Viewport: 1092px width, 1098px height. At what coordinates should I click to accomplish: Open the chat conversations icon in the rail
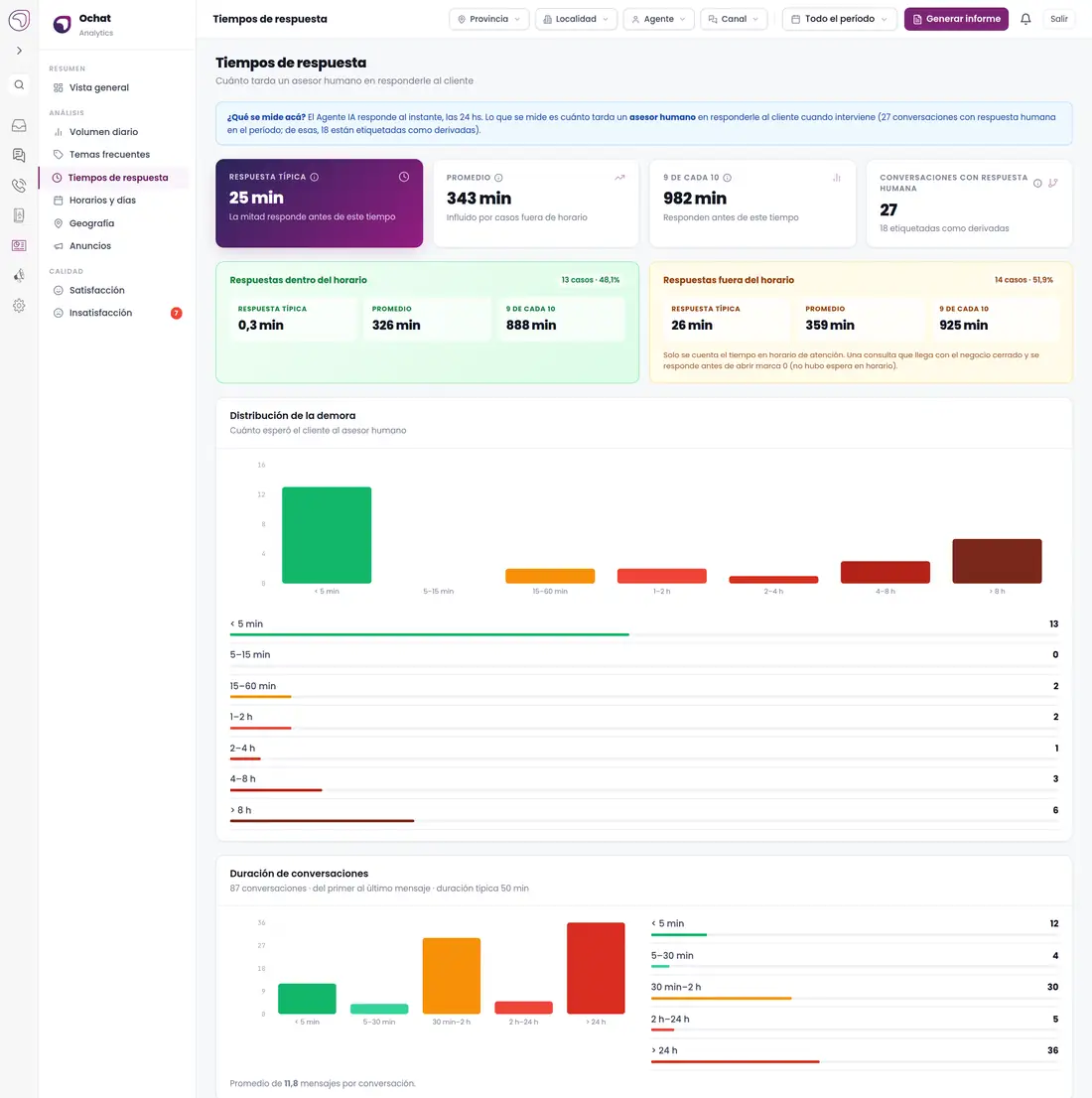pyautogui.click(x=19, y=156)
